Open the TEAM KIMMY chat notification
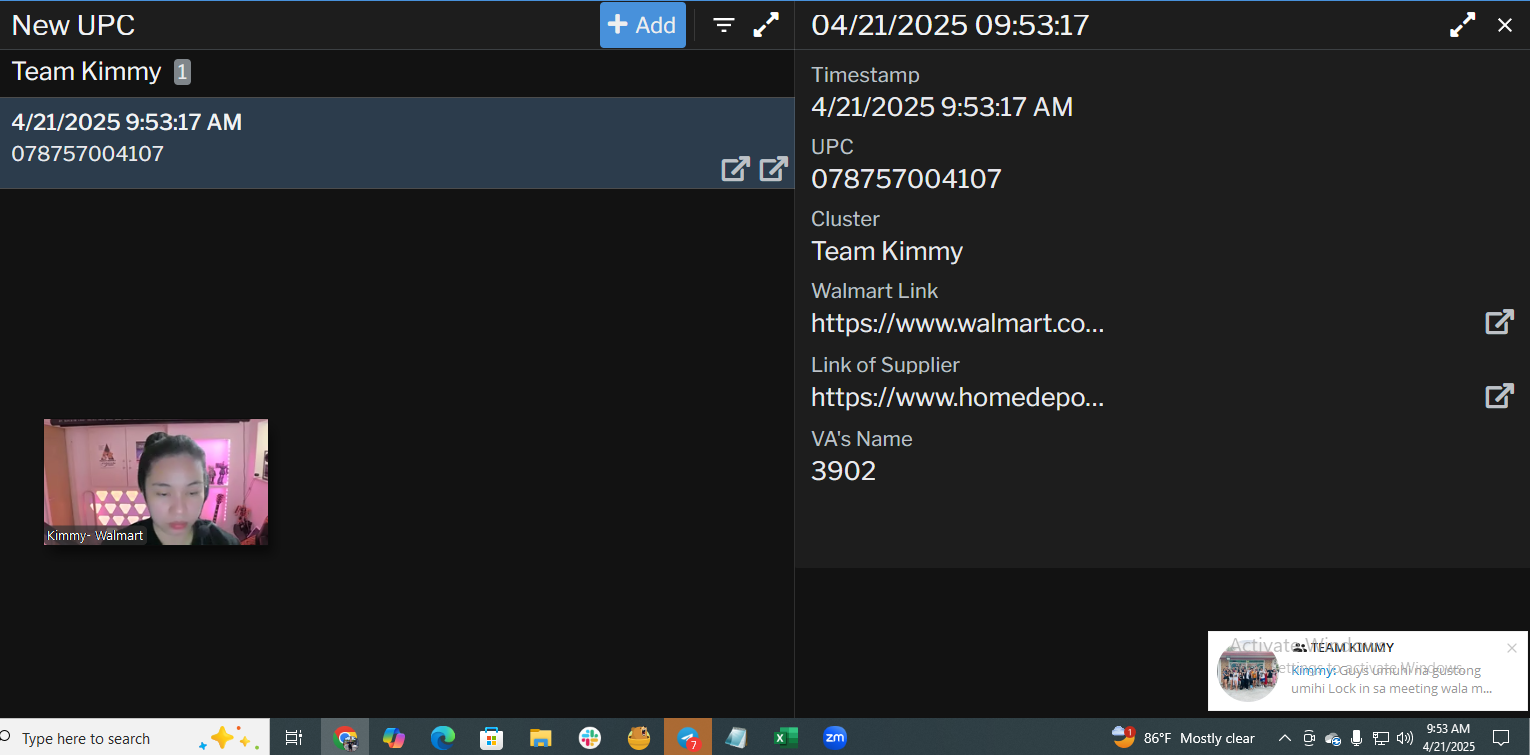The height and width of the screenshot is (755, 1530). coord(1367,671)
